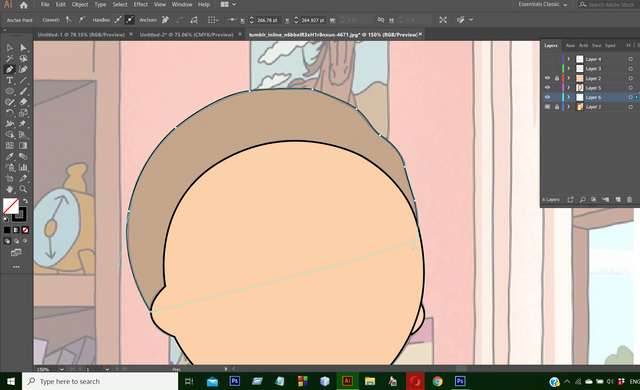Select the Width tool
The image size is (640, 390).
tap(9, 124)
